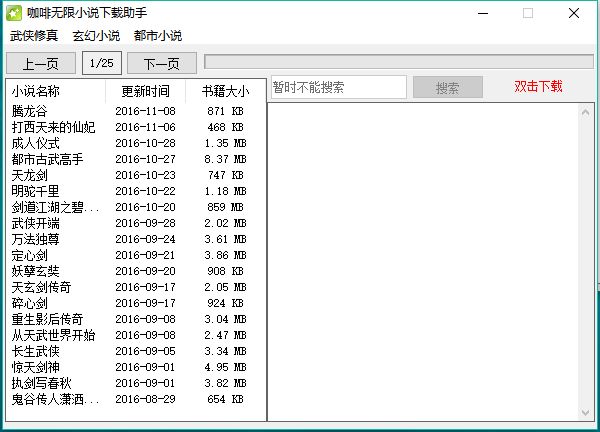Select the novel 定心剑
Image resolution: width=600 pixels, height=432 pixels.
tap(29, 255)
